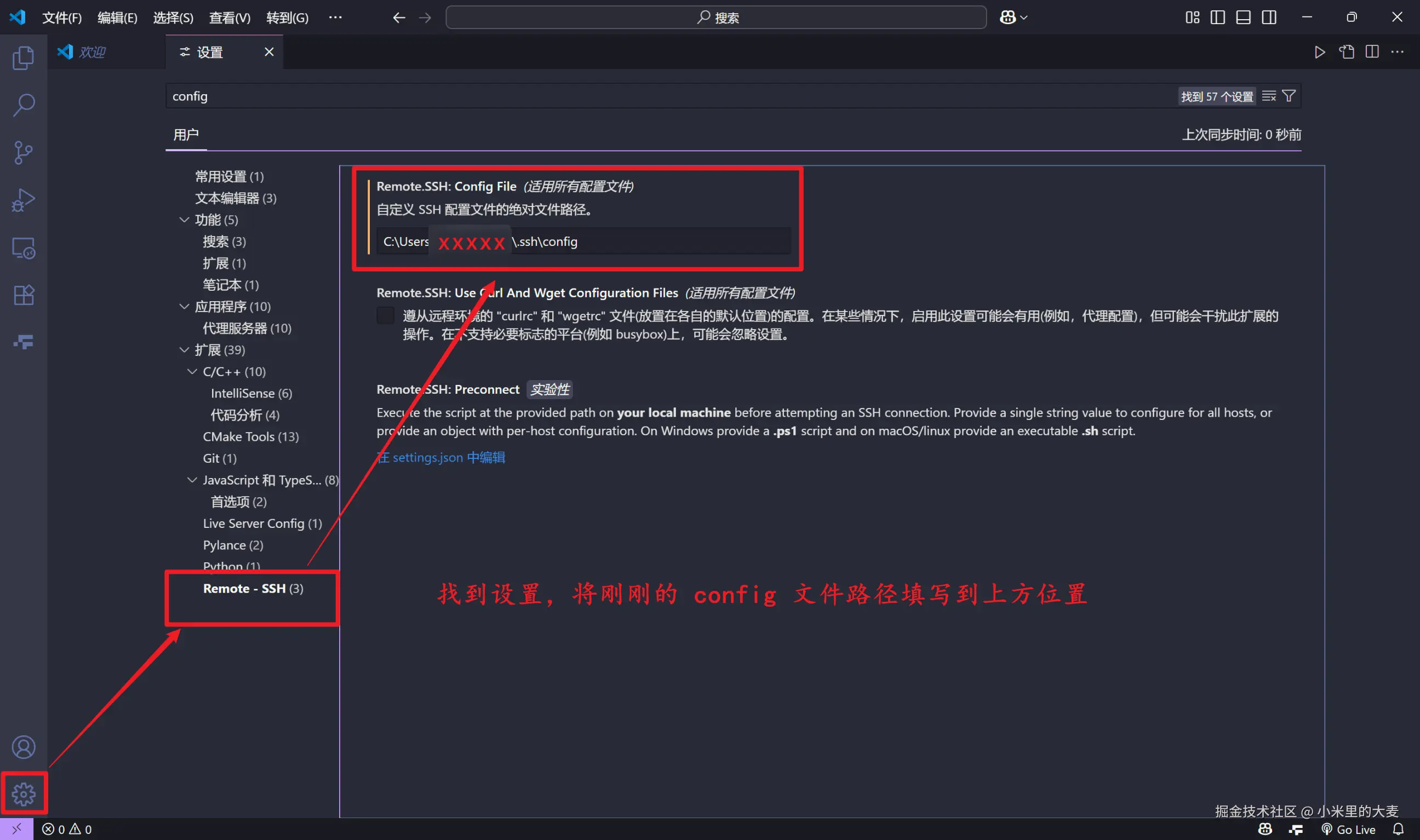Screen dimensions: 1420x840
Task: Show errors and warnings in status bar
Action: (x=67, y=829)
